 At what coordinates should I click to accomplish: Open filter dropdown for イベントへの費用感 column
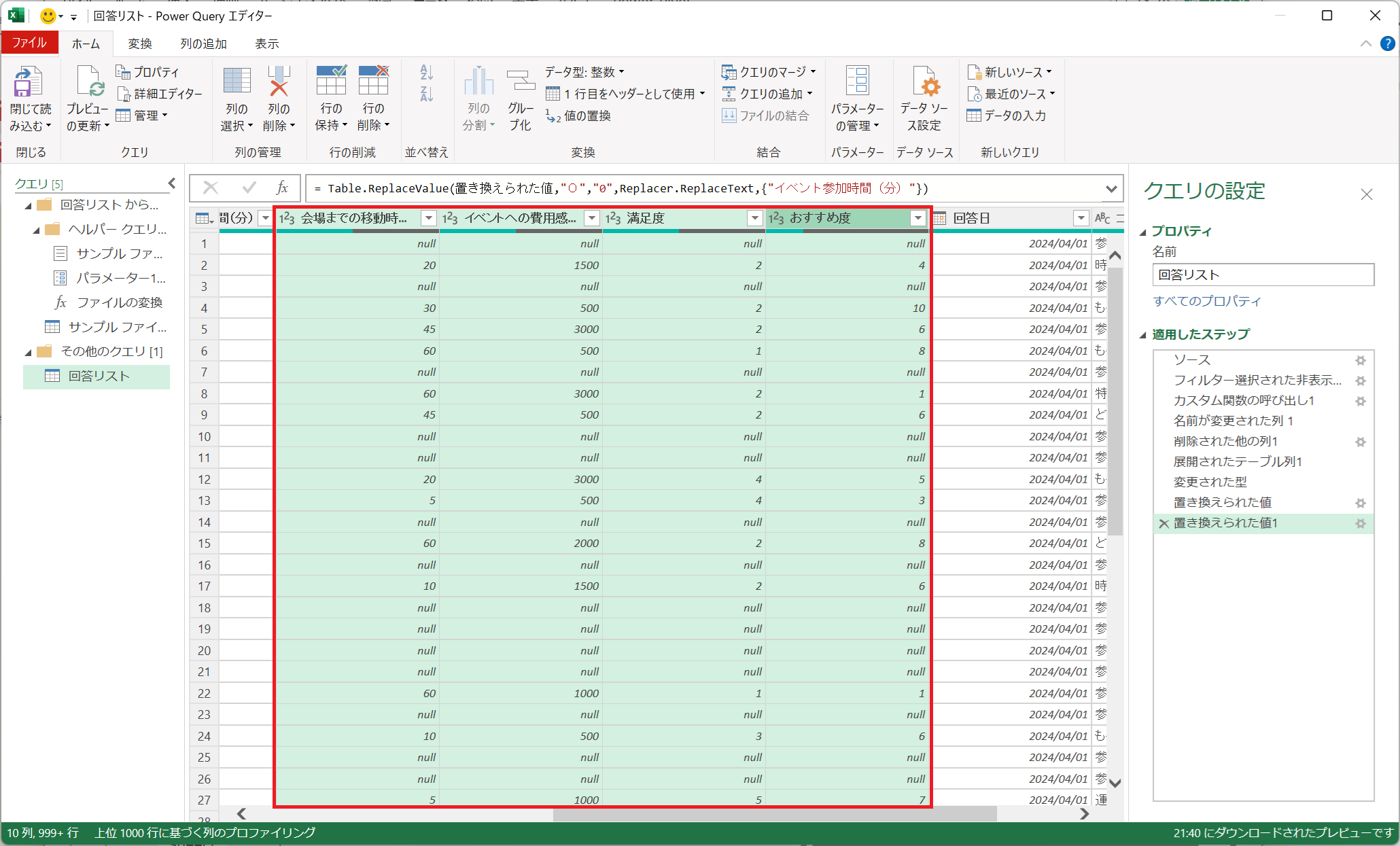pos(591,218)
